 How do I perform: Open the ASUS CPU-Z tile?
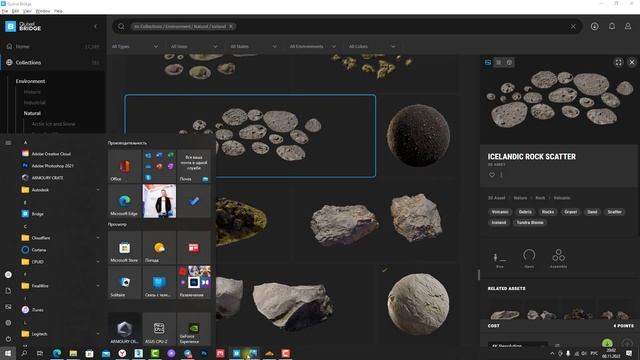(x=159, y=329)
